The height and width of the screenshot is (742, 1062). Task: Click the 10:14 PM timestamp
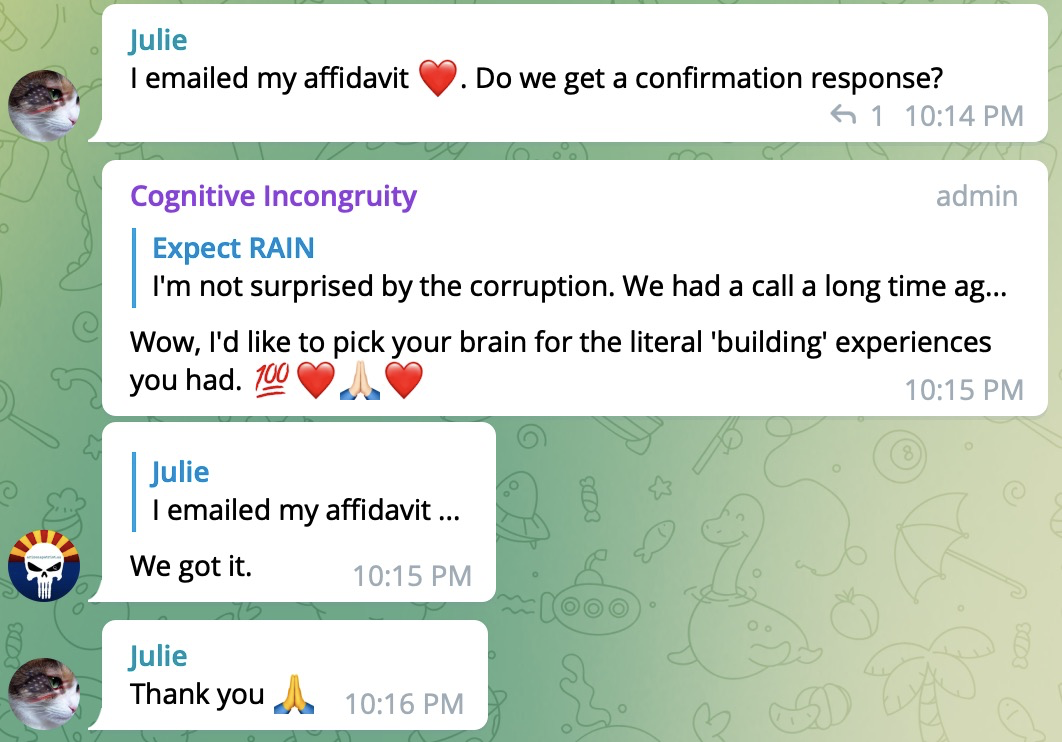[963, 116]
